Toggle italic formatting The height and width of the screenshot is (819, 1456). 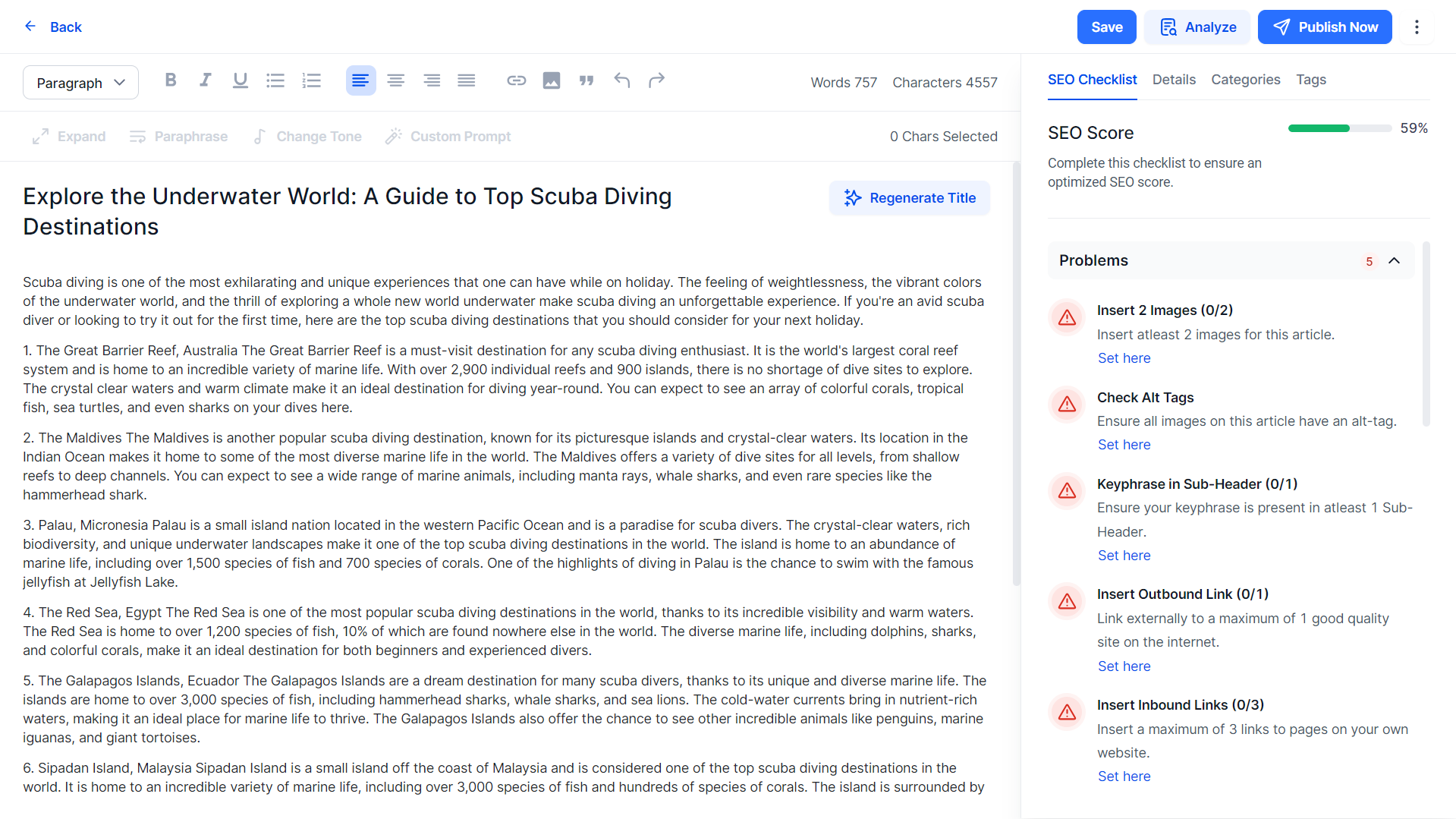[206, 80]
